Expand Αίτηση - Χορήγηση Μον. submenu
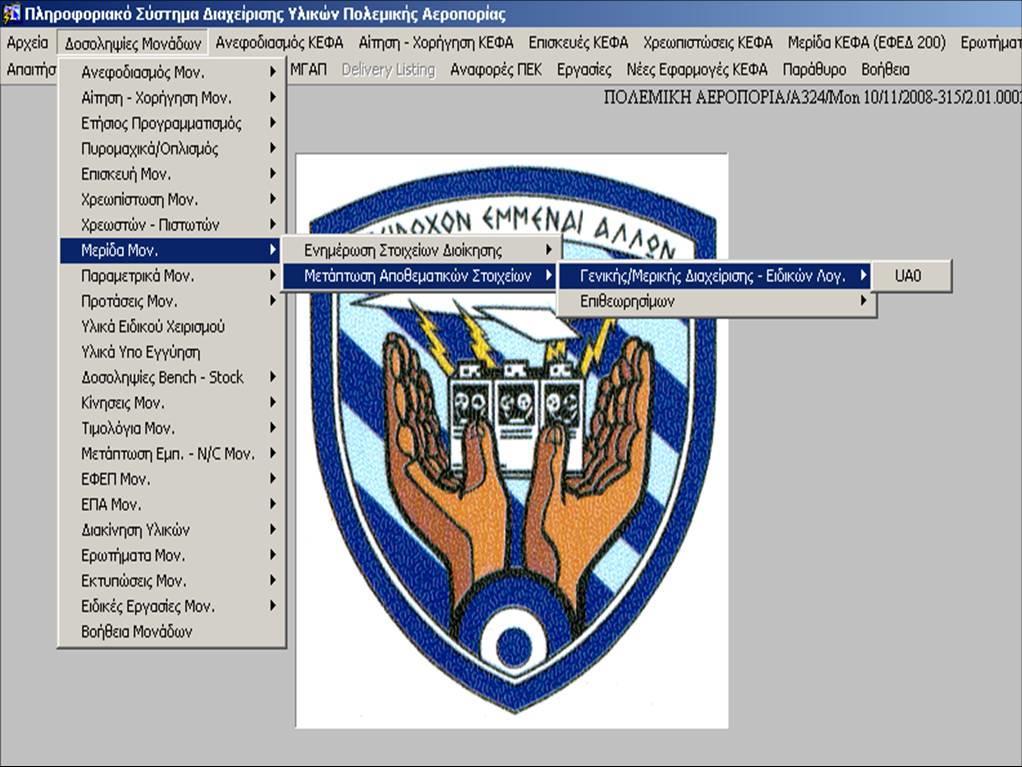 [171, 98]
